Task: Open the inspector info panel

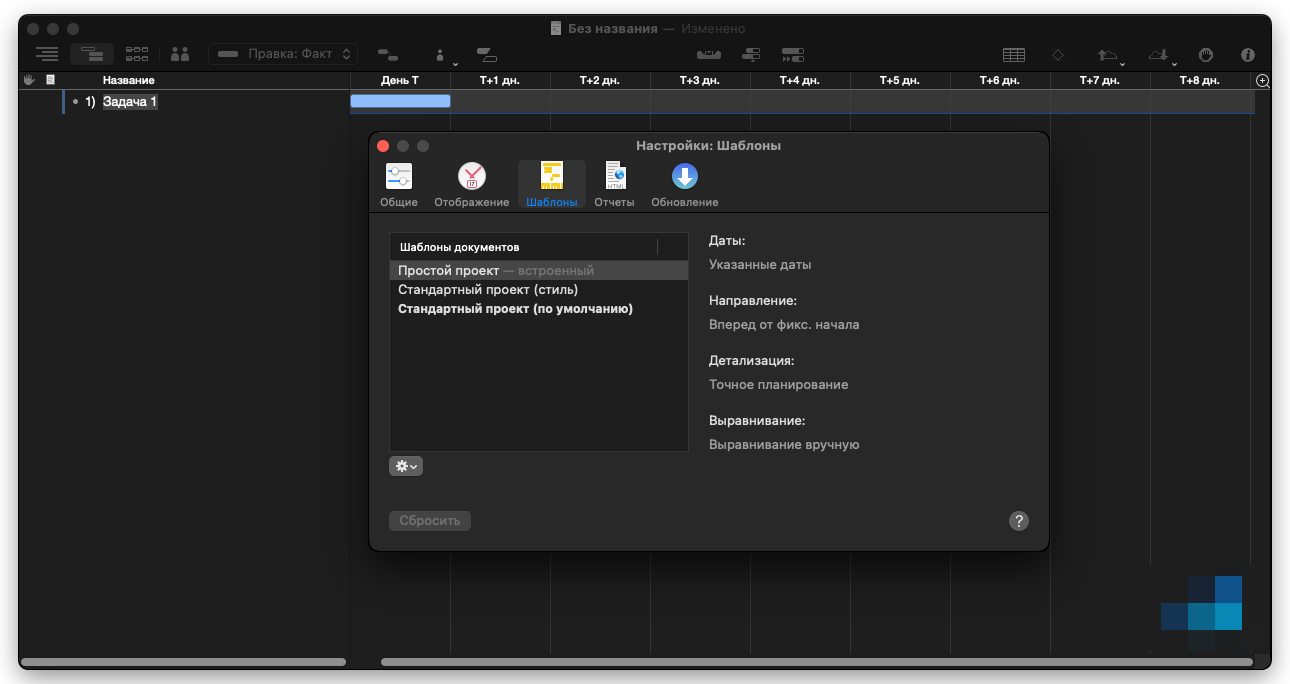Action: click(x=1247, y=55)
